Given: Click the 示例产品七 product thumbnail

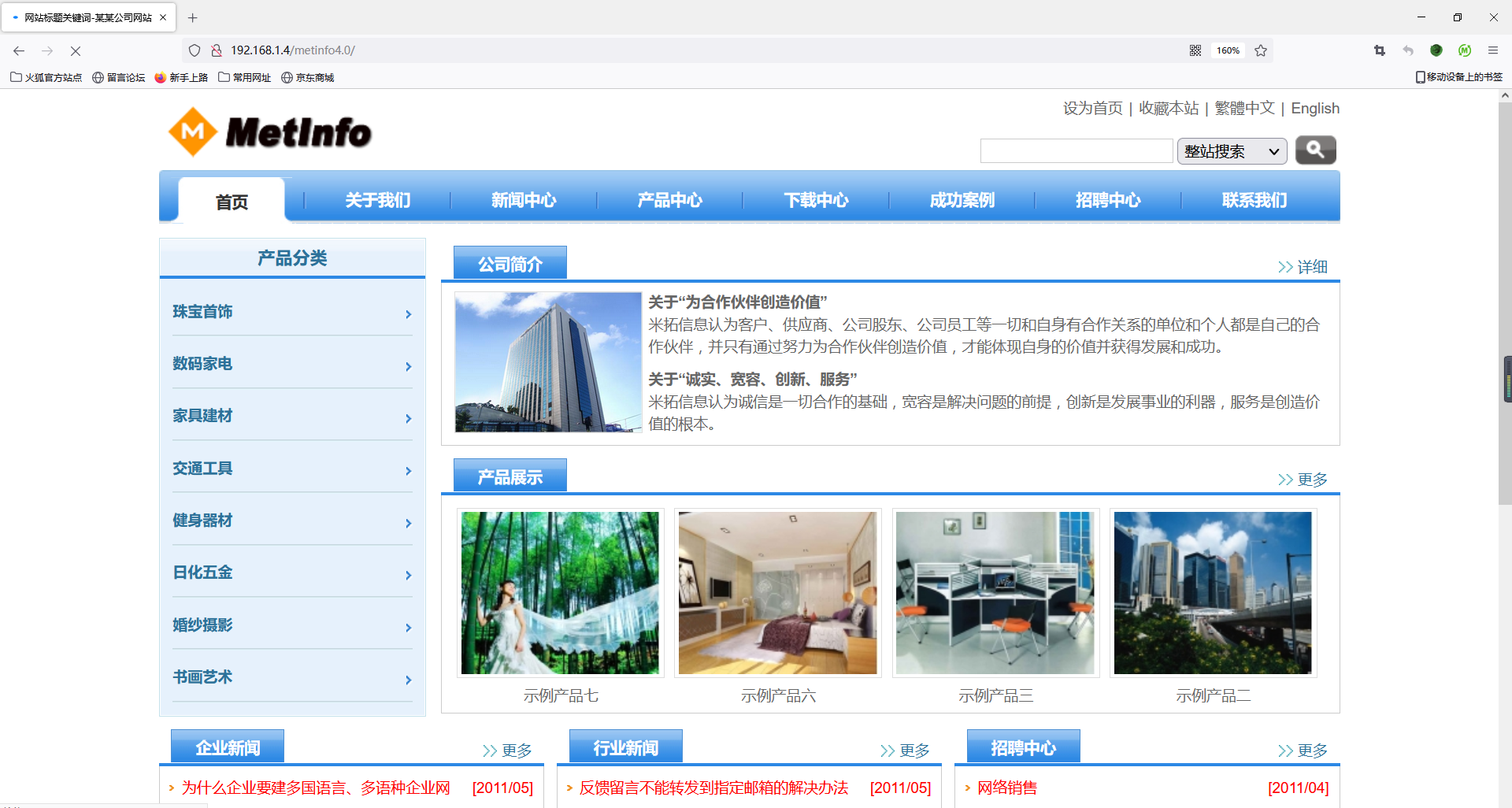Looking at the screenshot, I should pyautogui.click(x=560, y=593).
